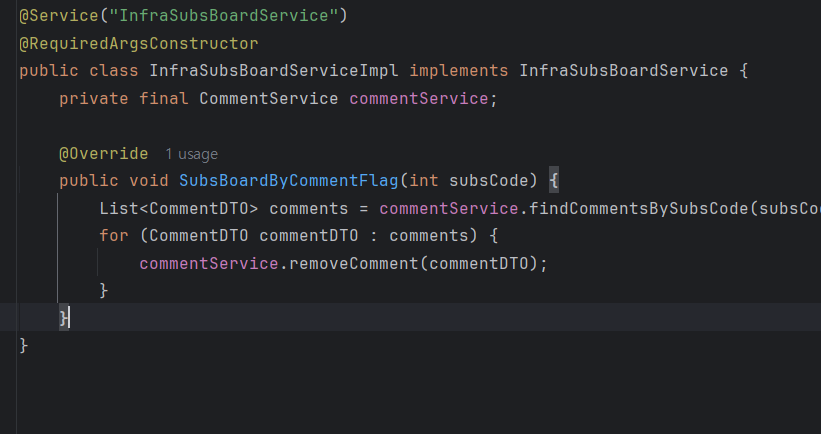
Task: Click the 'for' keyword
Action: 114,236
